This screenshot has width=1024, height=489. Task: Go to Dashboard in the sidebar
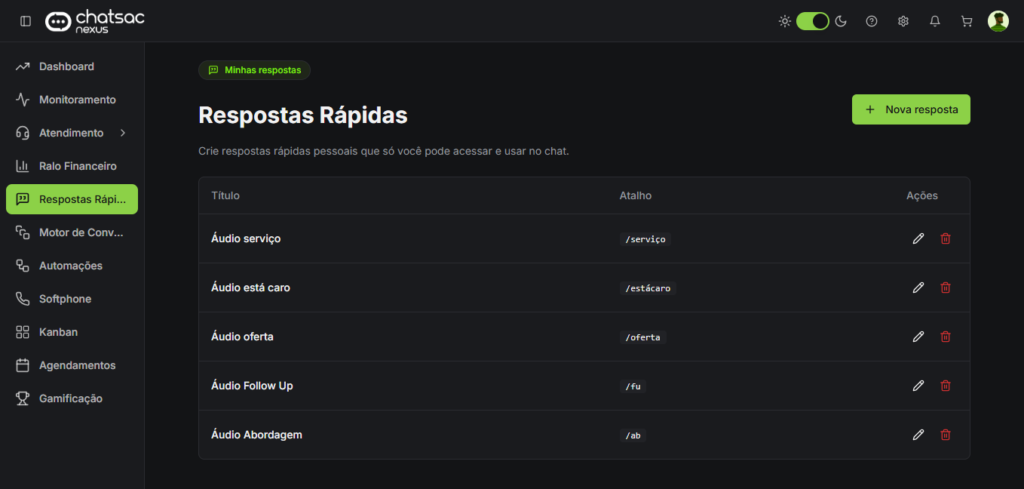72,67
